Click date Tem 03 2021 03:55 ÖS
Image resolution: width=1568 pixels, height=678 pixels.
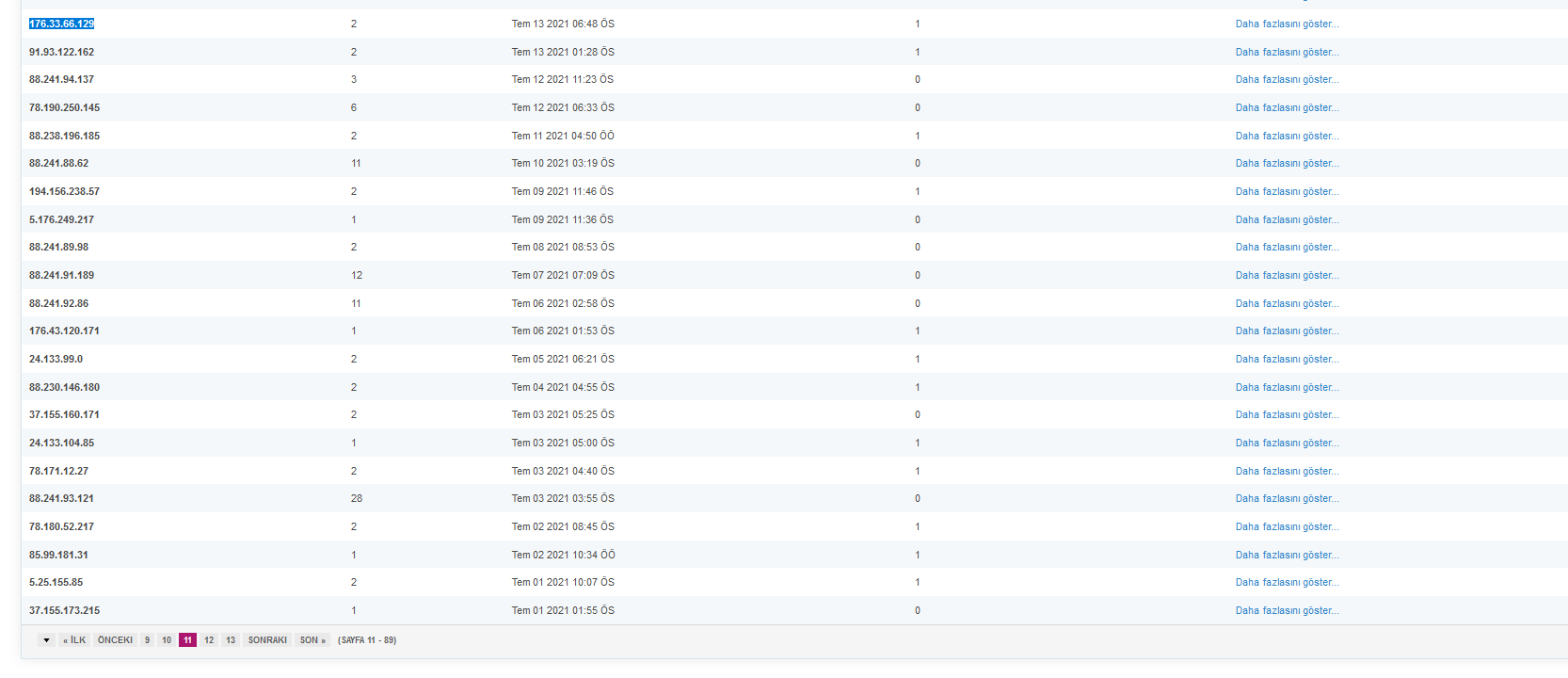pyautogui.click(x=563, y=498)
